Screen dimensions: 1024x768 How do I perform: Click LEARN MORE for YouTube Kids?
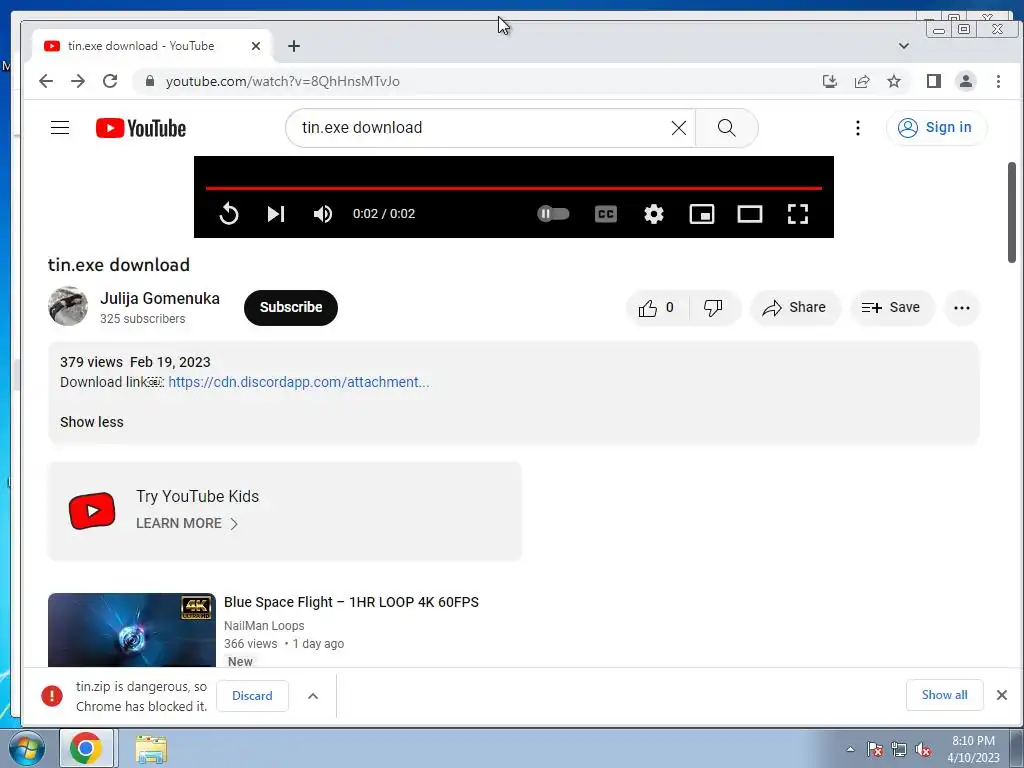click(187, 523)
